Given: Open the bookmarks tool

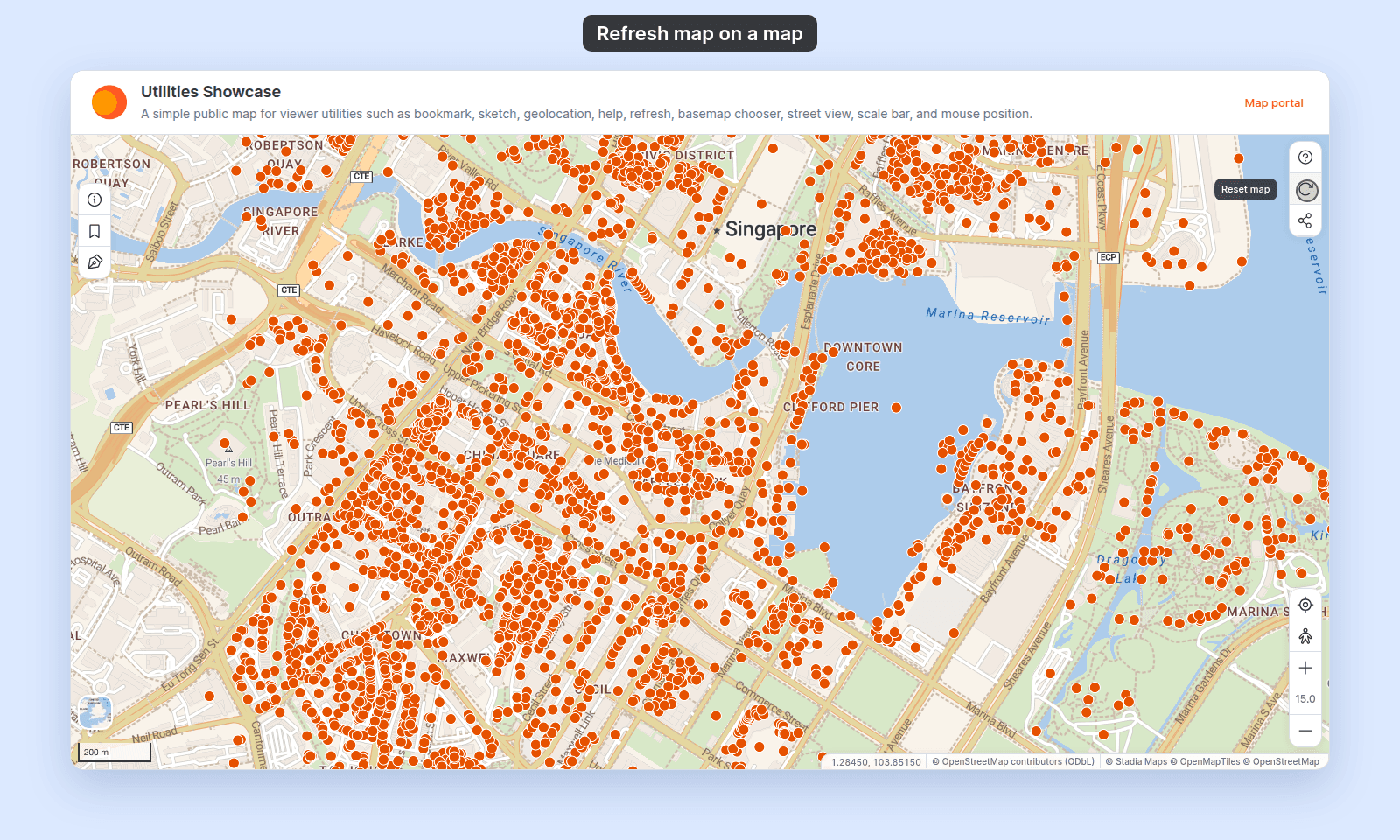Looking at the screenshot, I should click(x=94, y=231).
